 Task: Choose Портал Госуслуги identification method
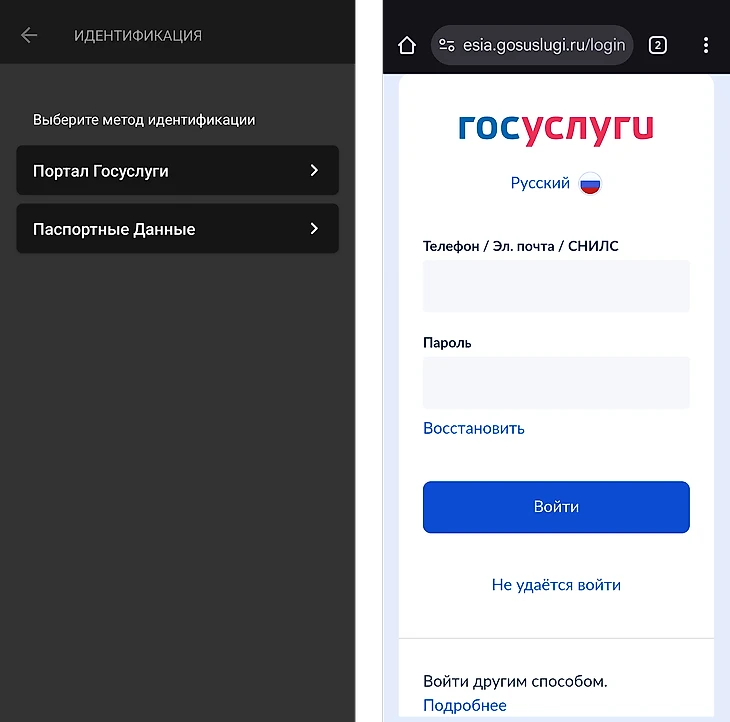177,170
